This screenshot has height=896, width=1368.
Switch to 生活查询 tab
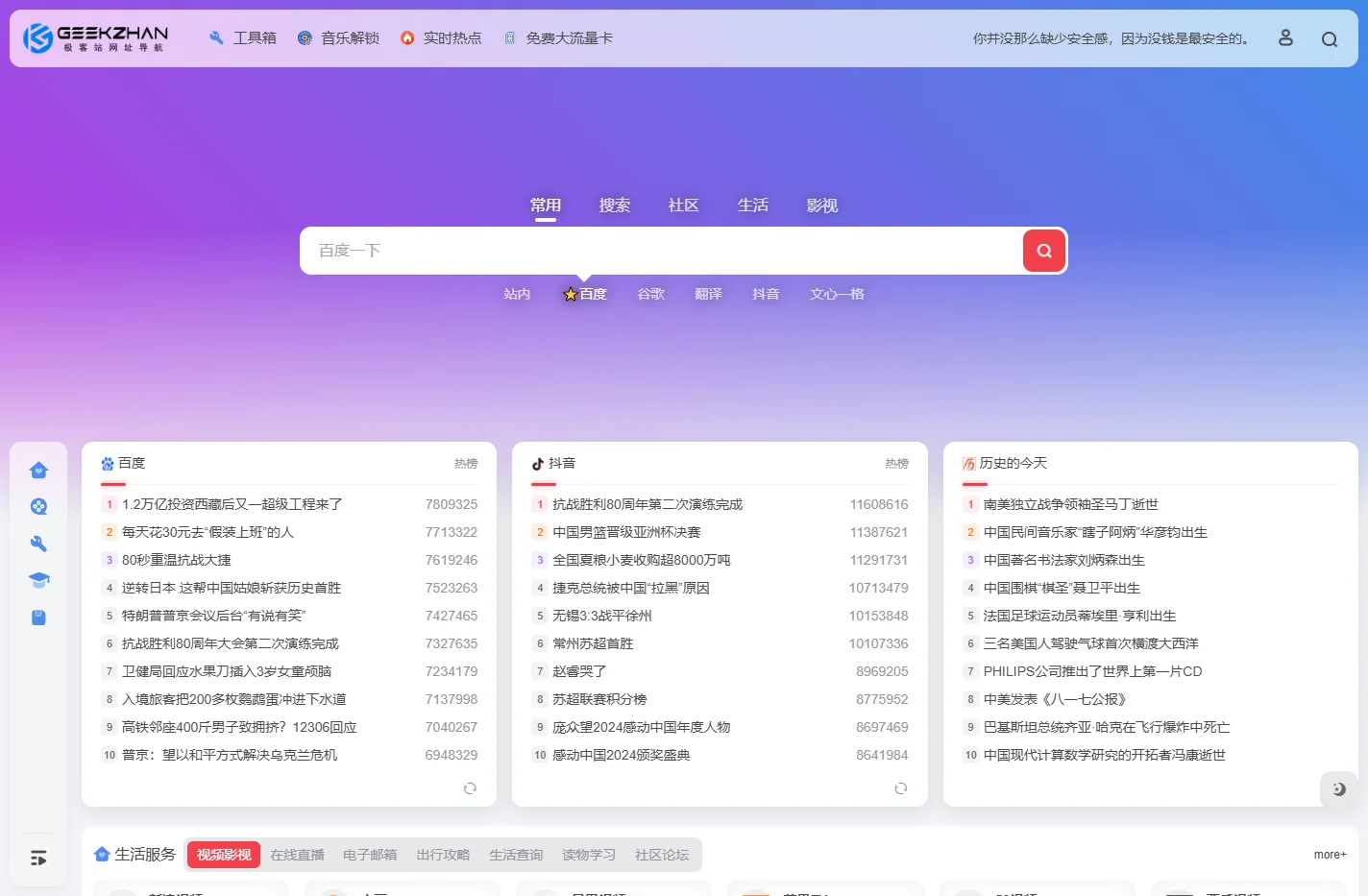point(516,855)
